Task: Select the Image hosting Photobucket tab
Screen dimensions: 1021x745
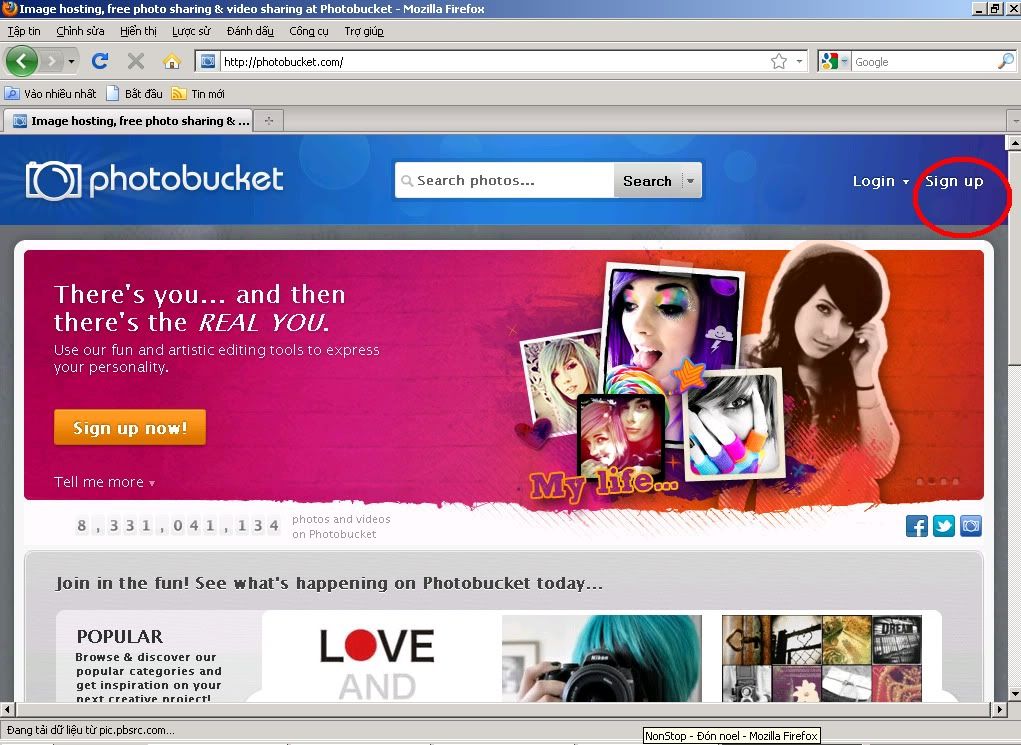Action: [x=128, y=120]
